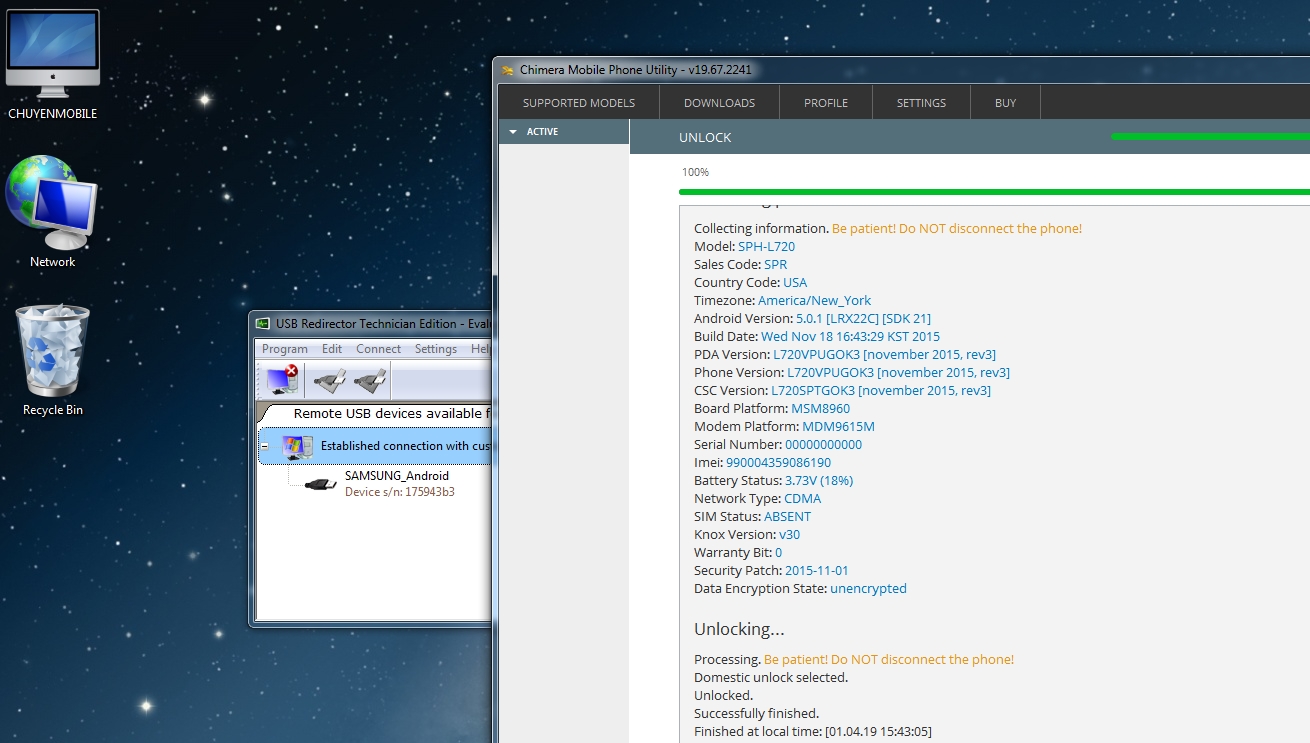Click the orange warning after Collecting information
The width and height of the screenshot is (1310, 743).
click(957, 228)
